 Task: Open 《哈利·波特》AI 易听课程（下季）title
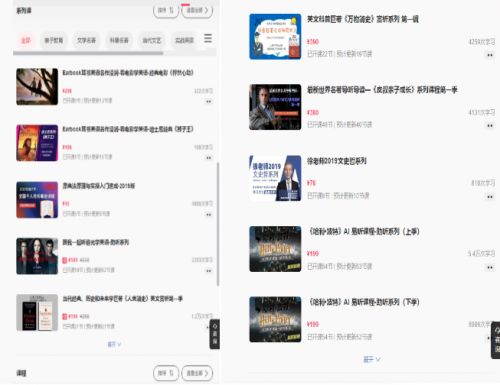pos(364,302)
